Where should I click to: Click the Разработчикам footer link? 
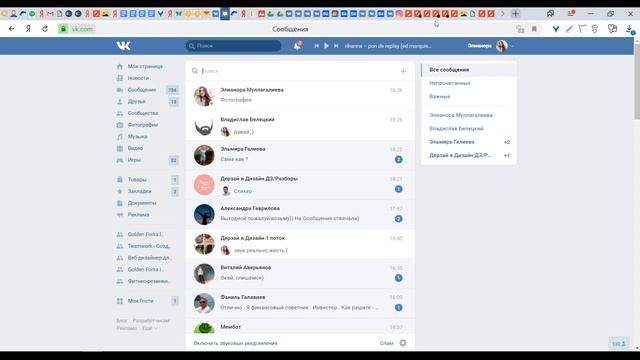tap(151, 321)
